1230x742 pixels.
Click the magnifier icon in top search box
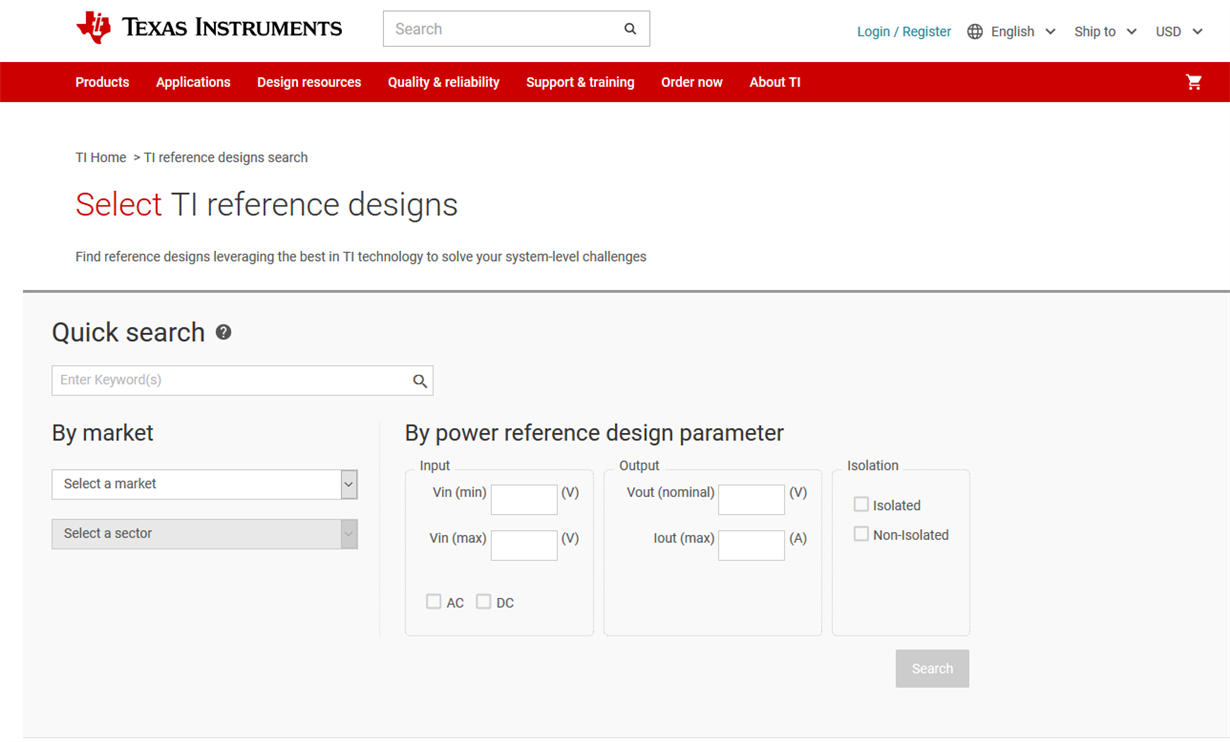[630, 29]
